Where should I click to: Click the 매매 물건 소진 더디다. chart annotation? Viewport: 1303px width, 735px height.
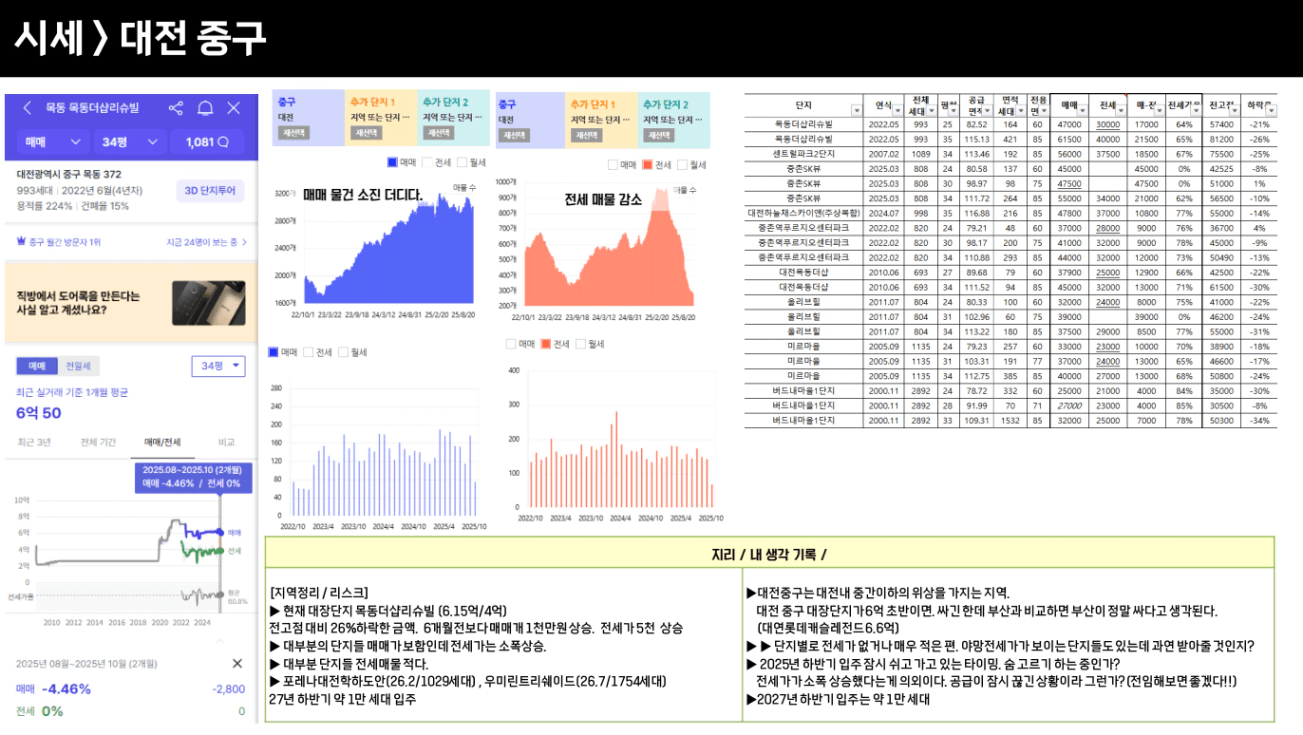(x=363, y=195)
